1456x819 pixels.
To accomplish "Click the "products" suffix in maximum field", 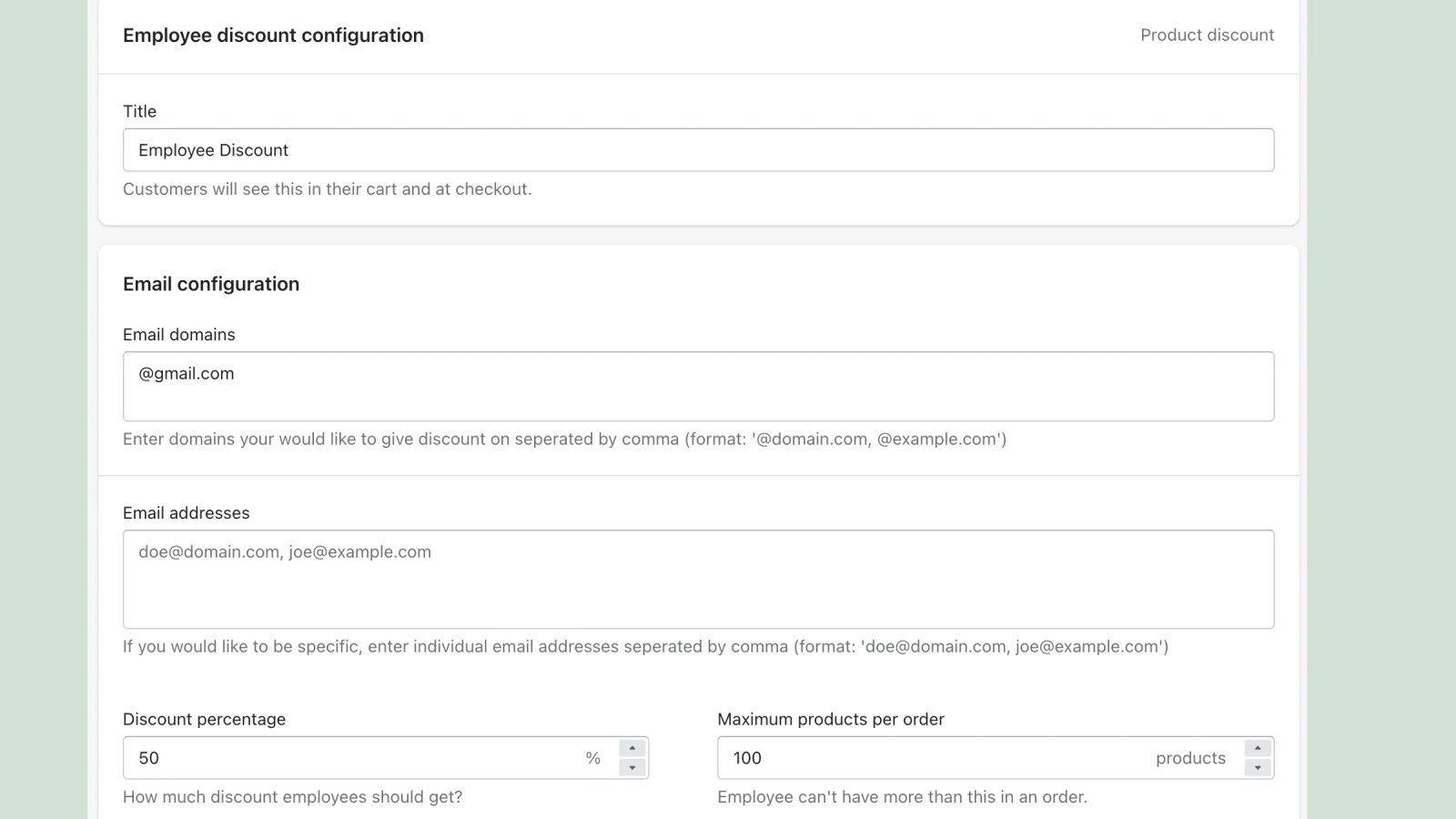I will tap(1190, 758).
